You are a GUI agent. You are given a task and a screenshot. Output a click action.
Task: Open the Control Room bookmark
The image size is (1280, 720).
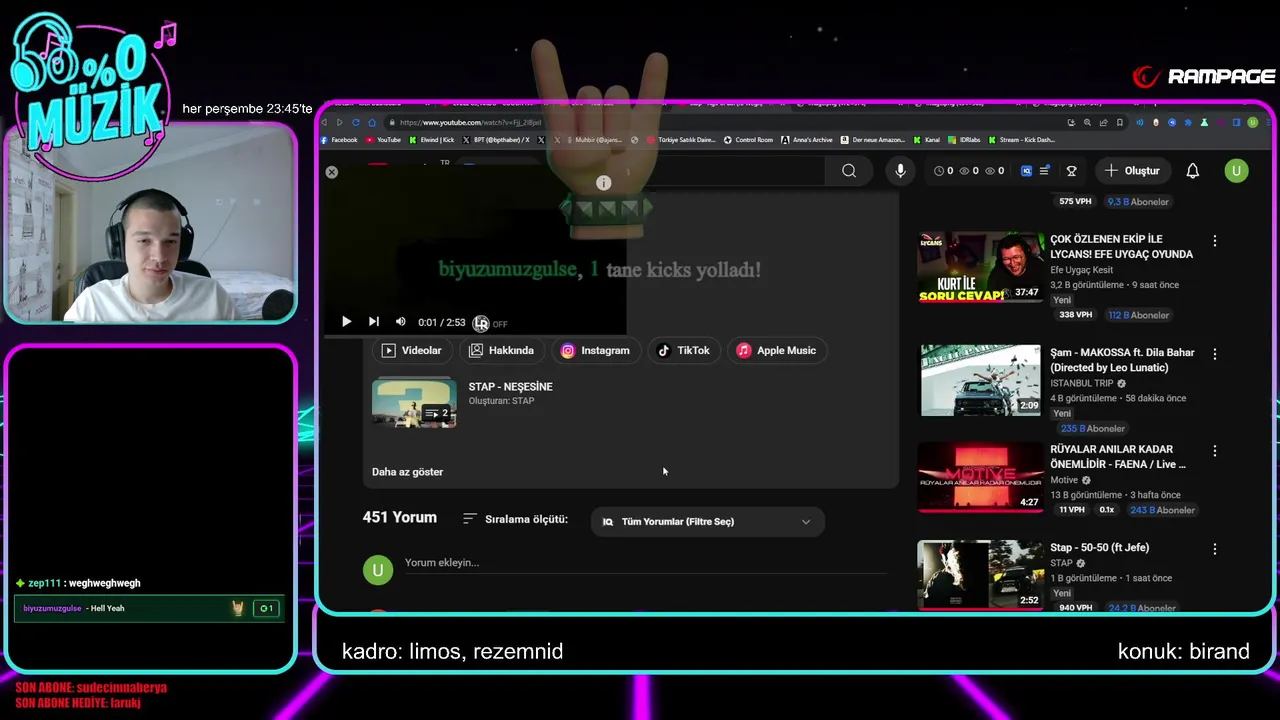(x=748, y=140)
